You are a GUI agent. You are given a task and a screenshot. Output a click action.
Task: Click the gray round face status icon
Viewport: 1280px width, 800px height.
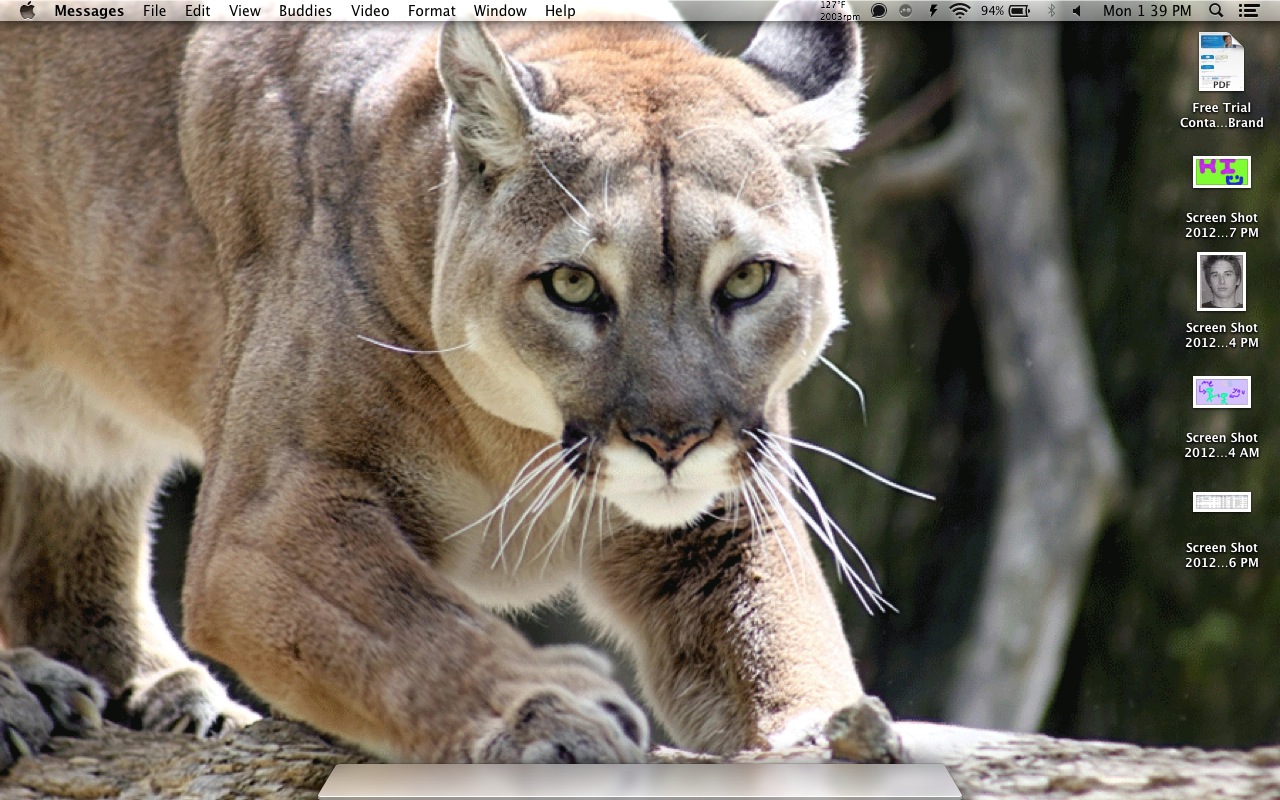click(906, 11)
